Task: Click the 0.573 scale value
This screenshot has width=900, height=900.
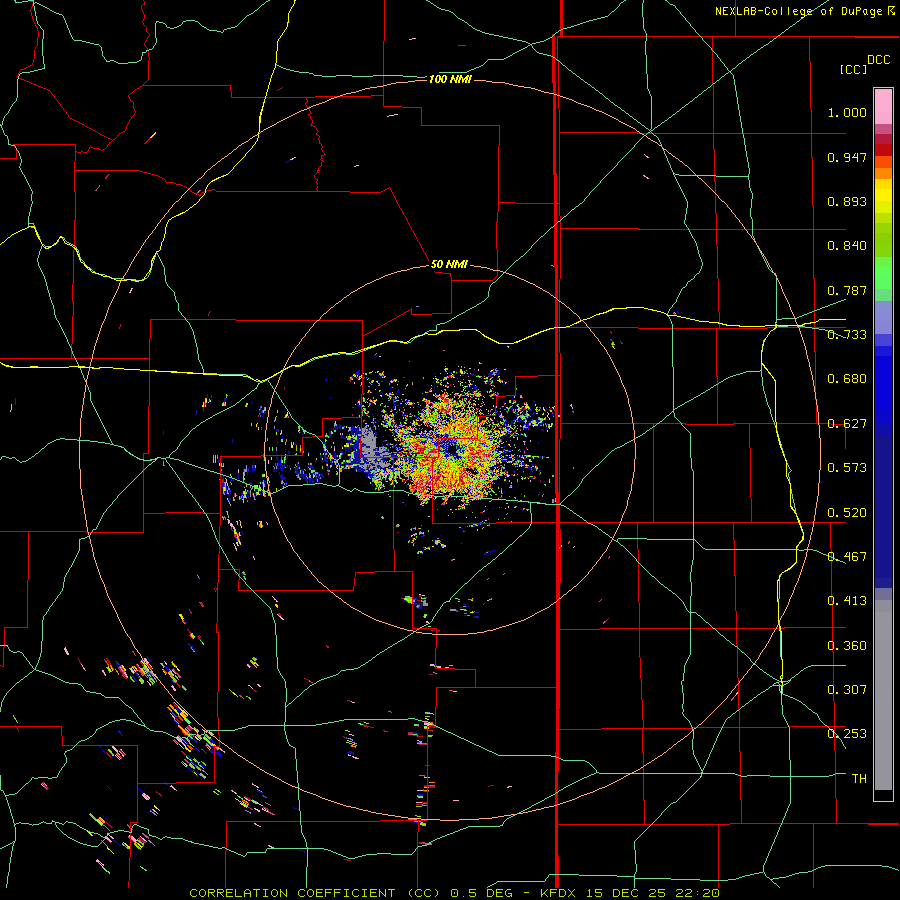Action: (847, 468)
